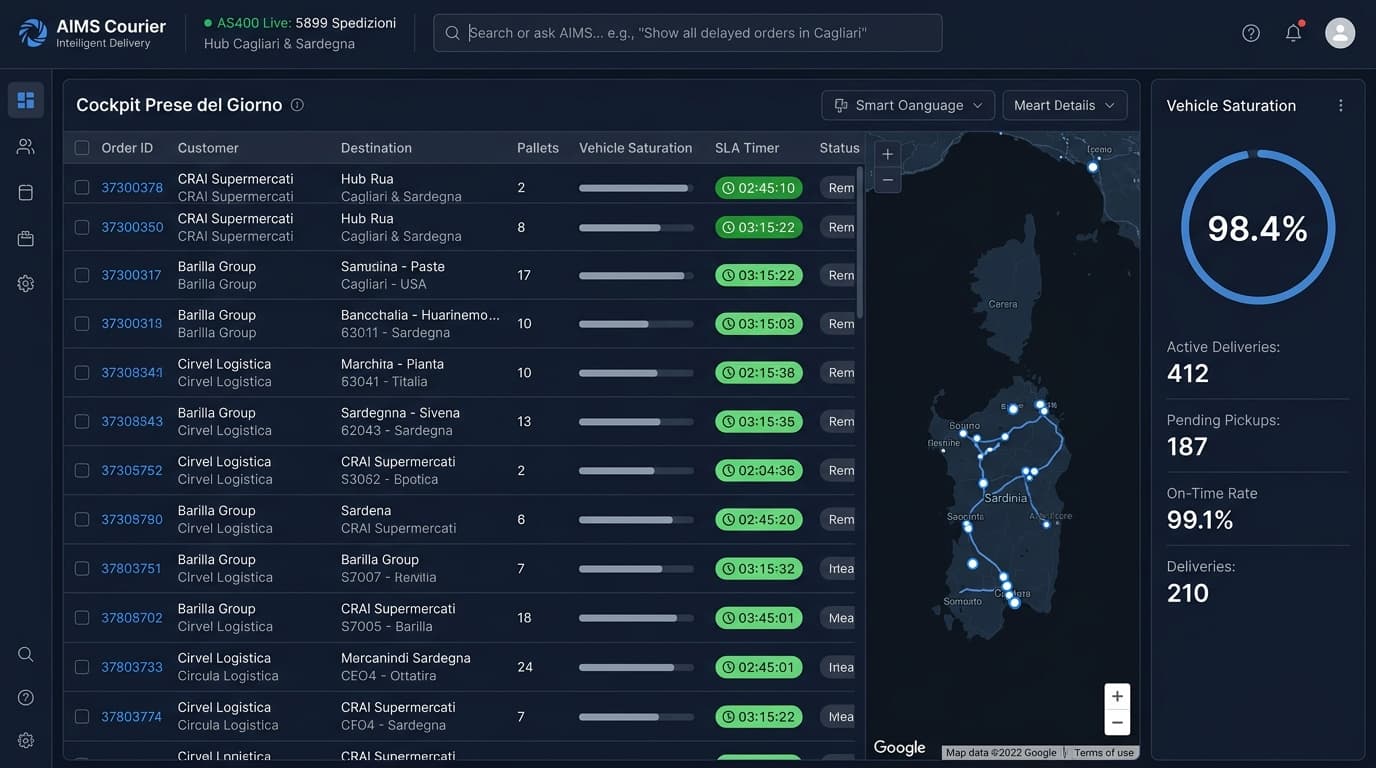
Task: Click the 98.4% saturation ring gauge
Action: pos(1258,228)
